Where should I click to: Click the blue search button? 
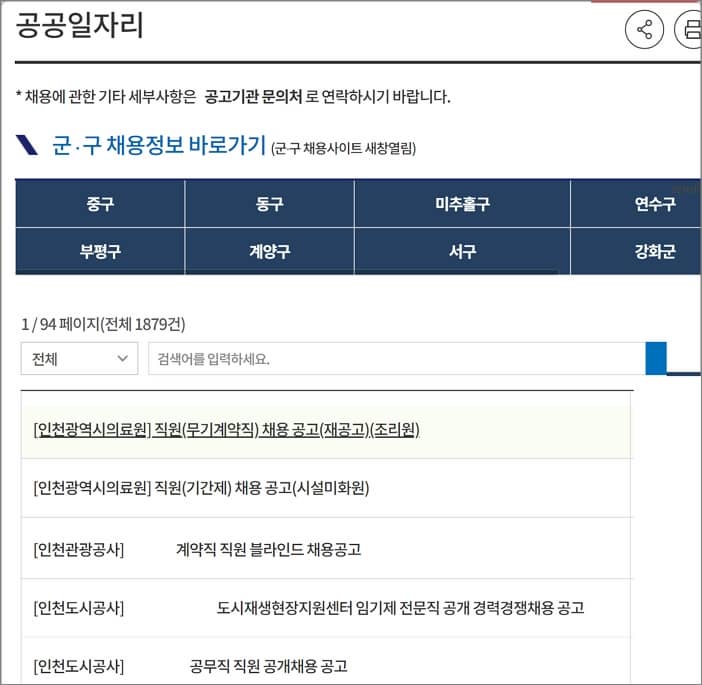click(656, 359)
